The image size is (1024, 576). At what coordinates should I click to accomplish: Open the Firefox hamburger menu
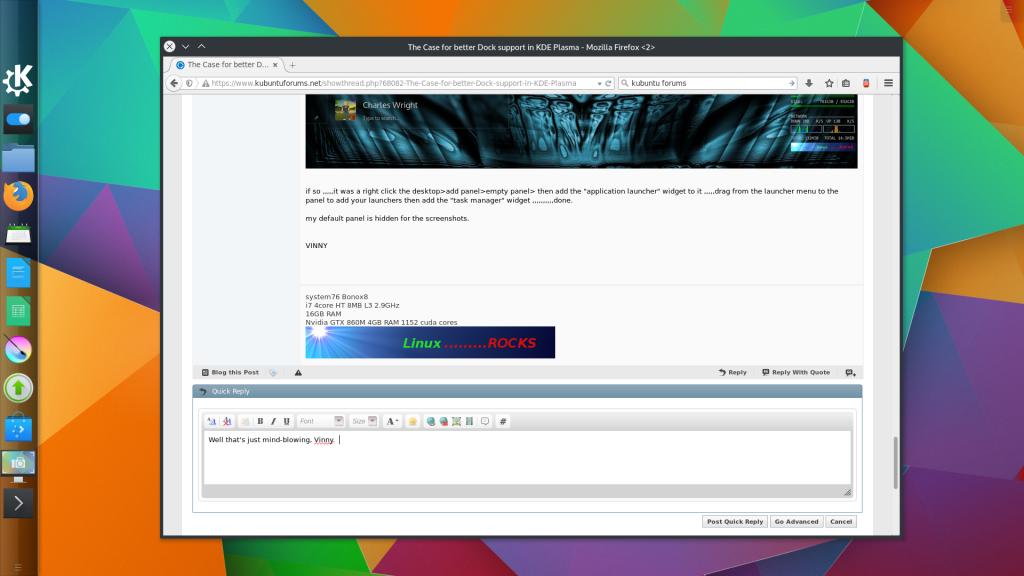[x=888, y=83]
